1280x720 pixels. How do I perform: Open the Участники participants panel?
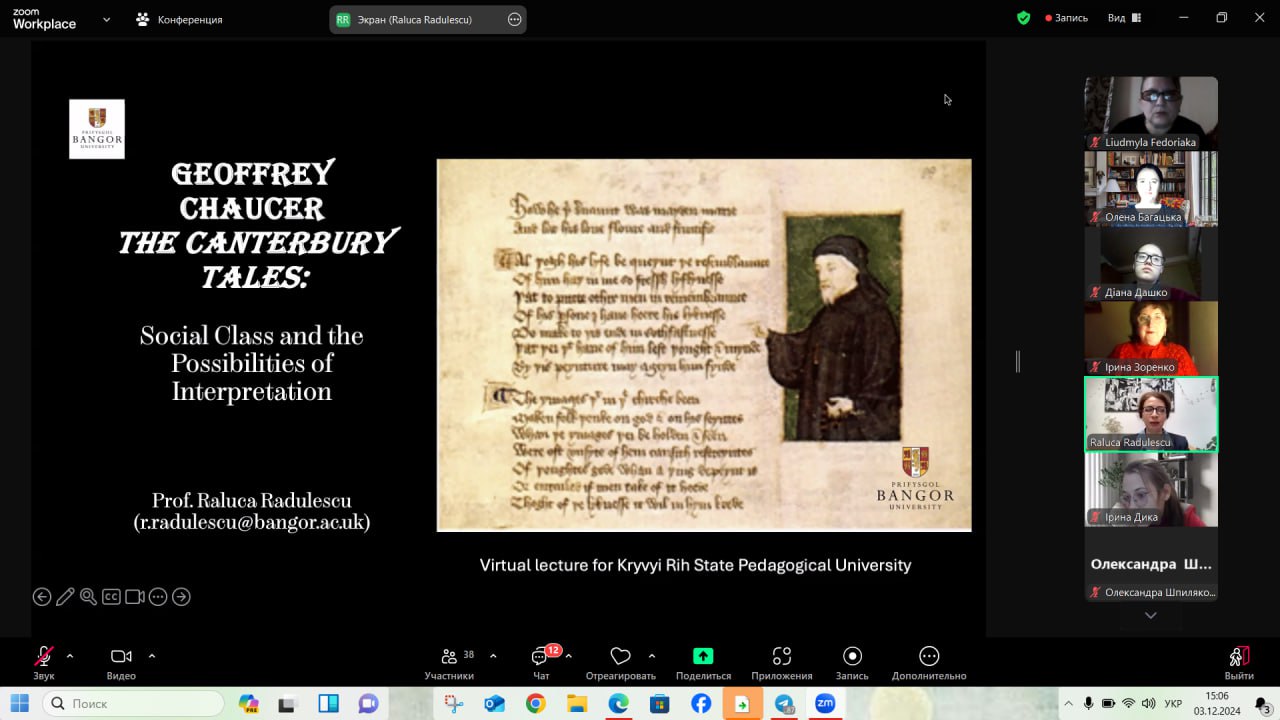coord(449,663)
